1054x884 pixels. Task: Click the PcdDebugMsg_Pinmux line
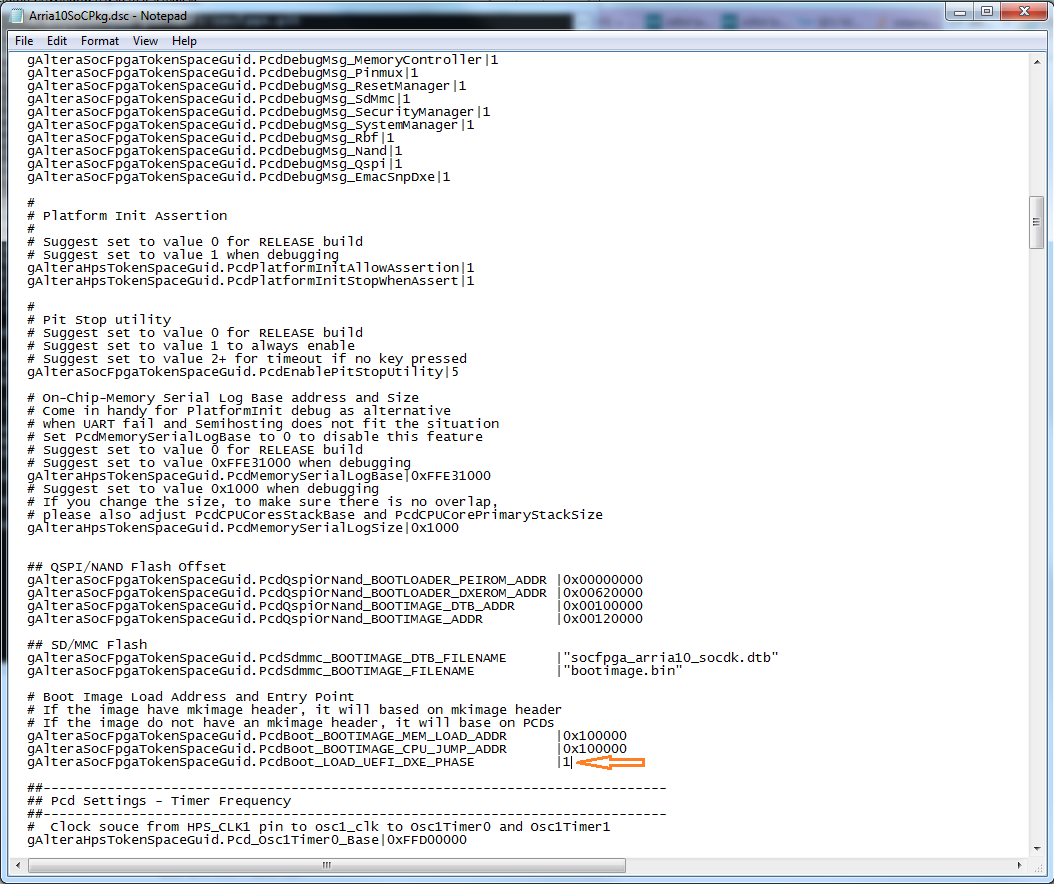[x=222, y=73]
